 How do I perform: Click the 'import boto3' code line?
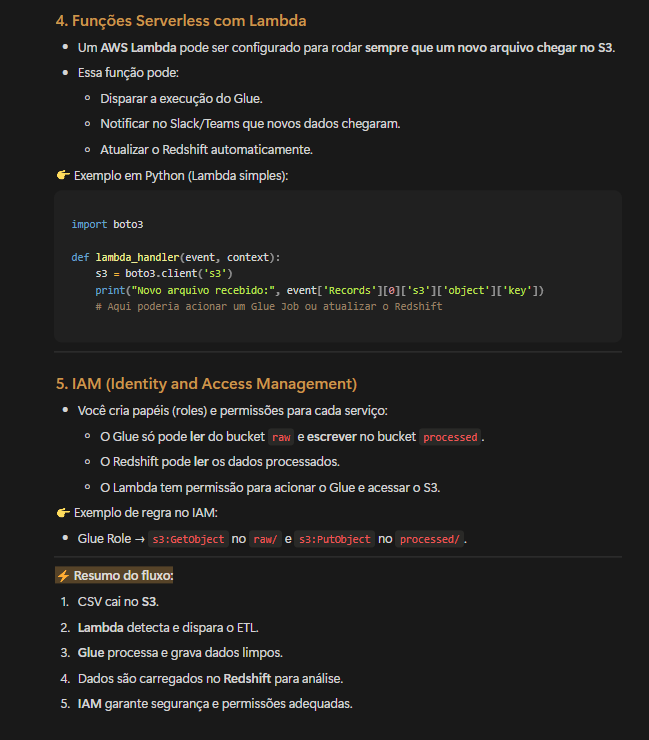point(107,225)
